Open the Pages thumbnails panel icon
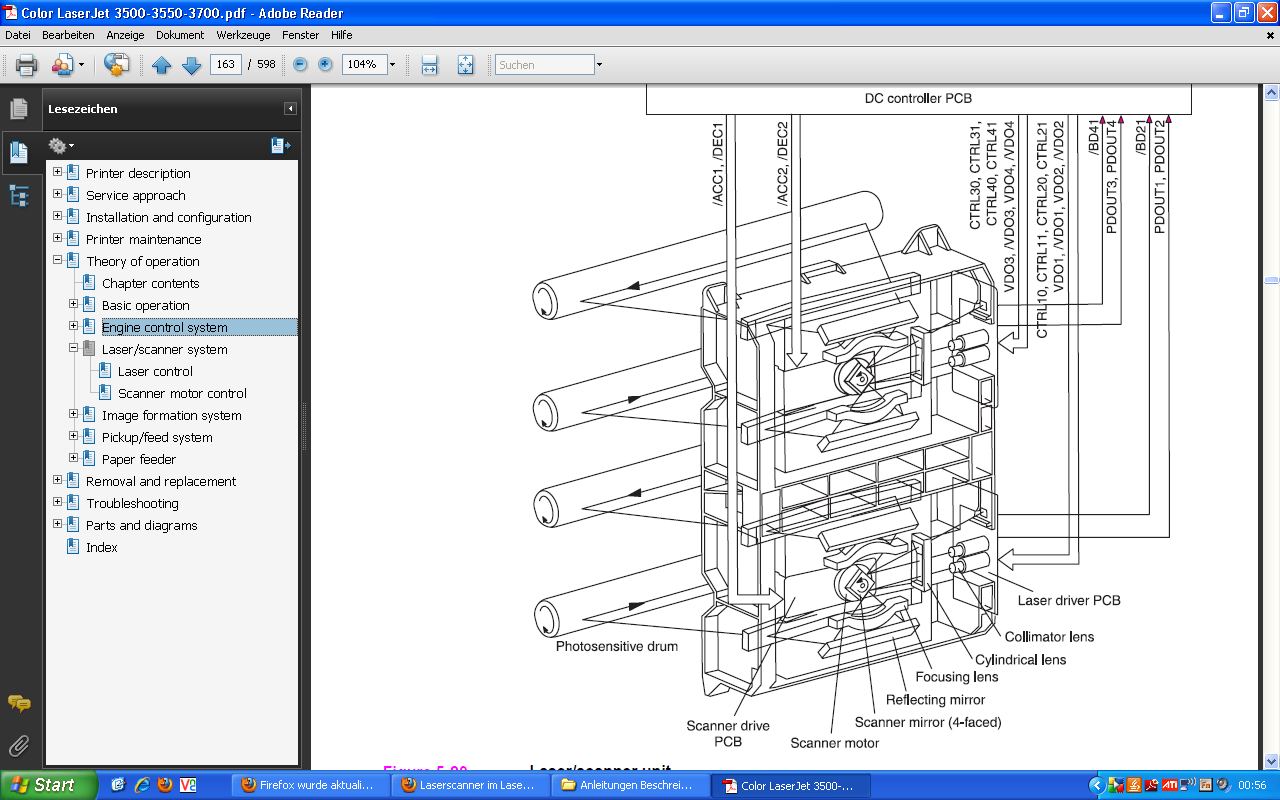 (x=19, y=109)
